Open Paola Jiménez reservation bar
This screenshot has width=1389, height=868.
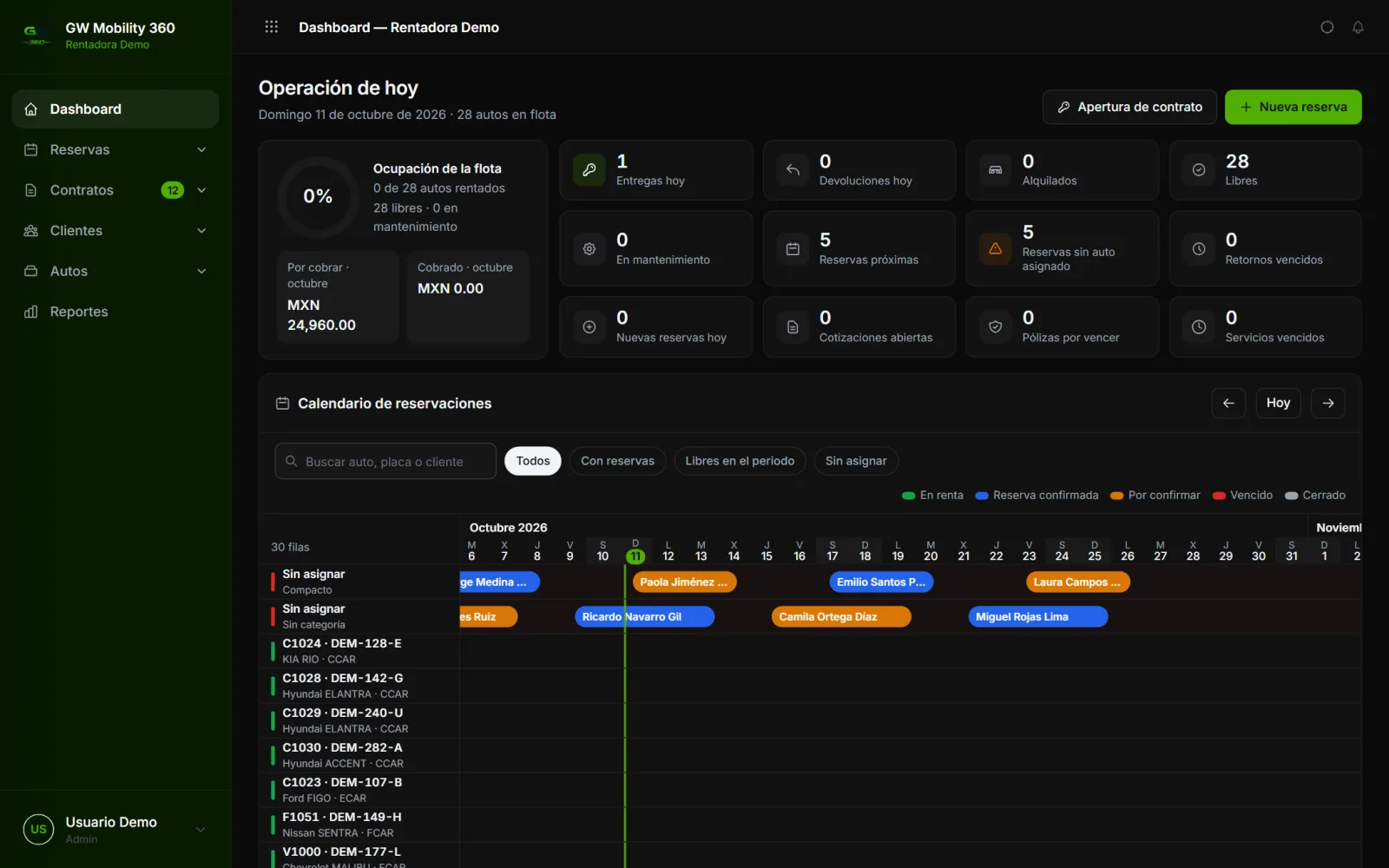(x=685, y=582)
